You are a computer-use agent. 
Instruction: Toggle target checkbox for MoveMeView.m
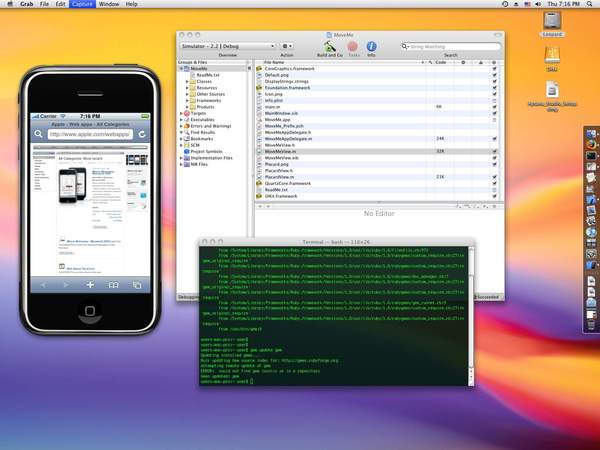coord(494,151)
